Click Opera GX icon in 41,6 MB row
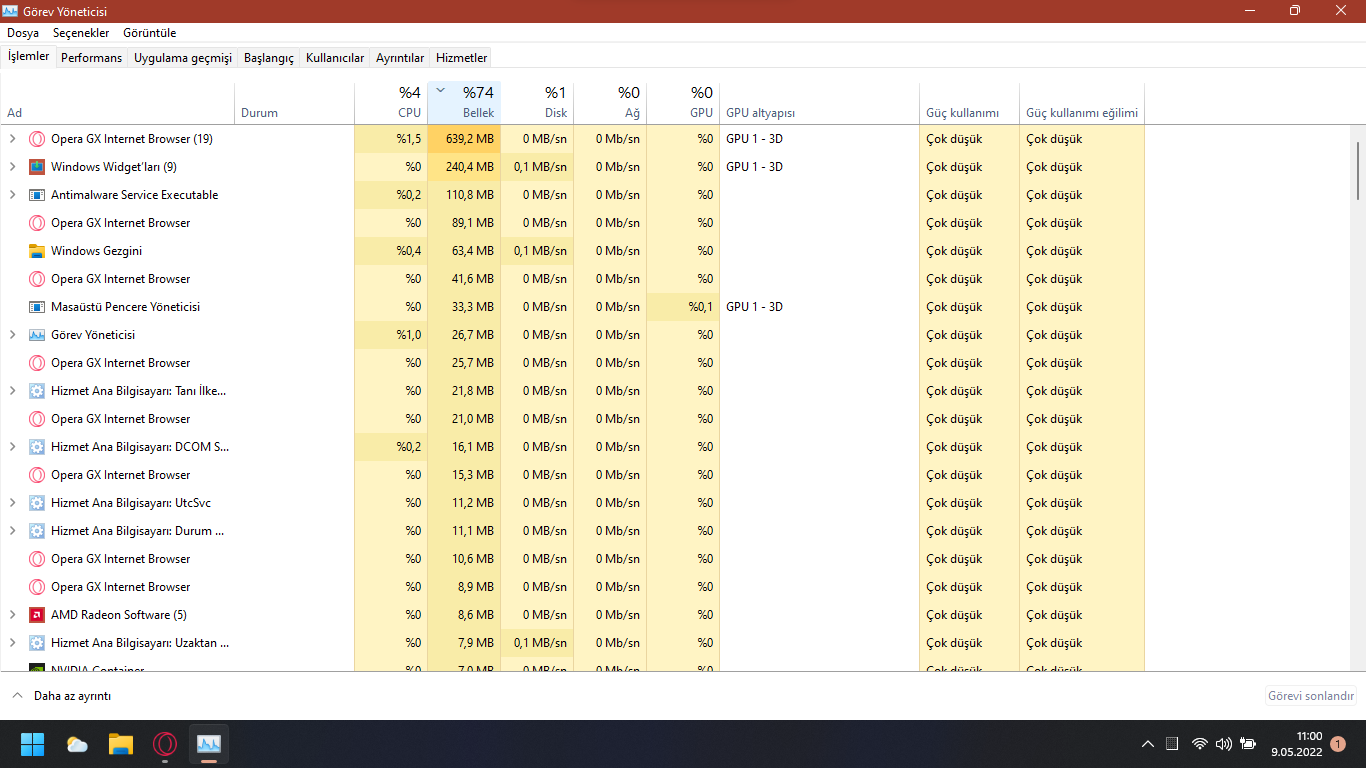This screenshot has width=1366, height=768. 37,279
